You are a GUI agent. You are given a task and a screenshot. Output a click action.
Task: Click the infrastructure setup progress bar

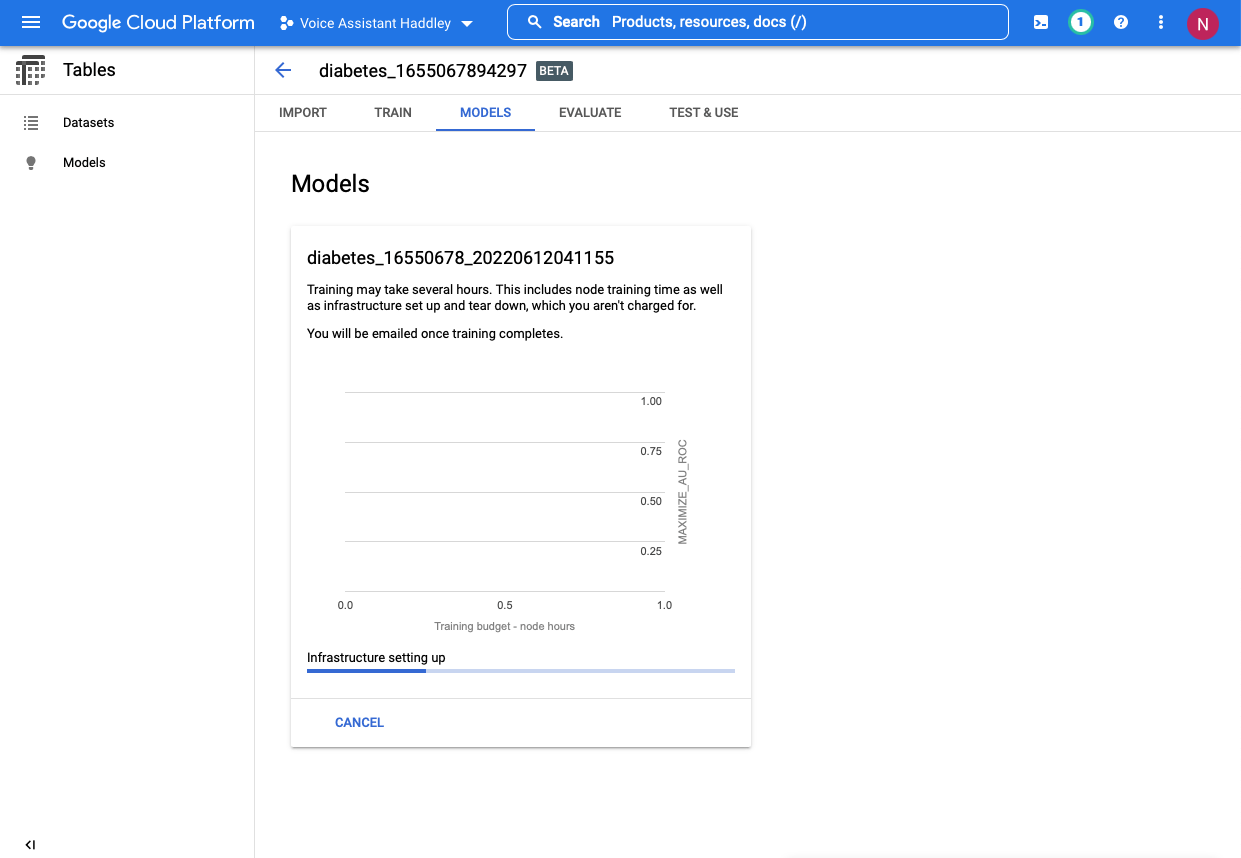(x=520, y=671)
